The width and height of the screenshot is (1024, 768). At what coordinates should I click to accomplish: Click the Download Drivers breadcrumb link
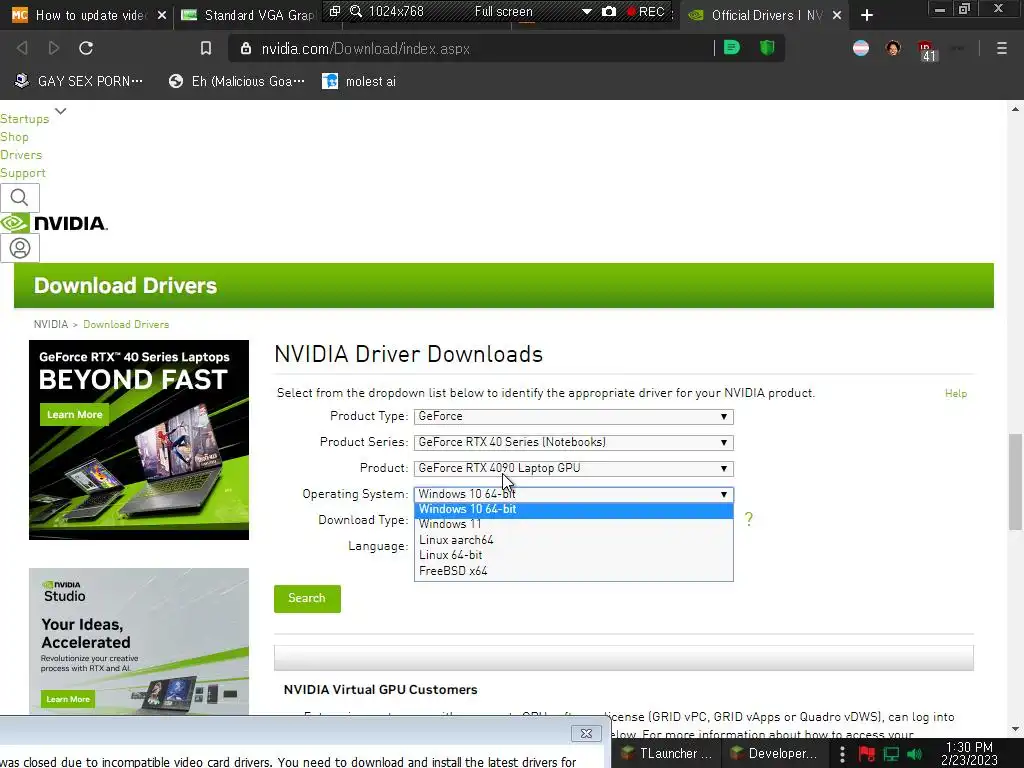[126, 325]
